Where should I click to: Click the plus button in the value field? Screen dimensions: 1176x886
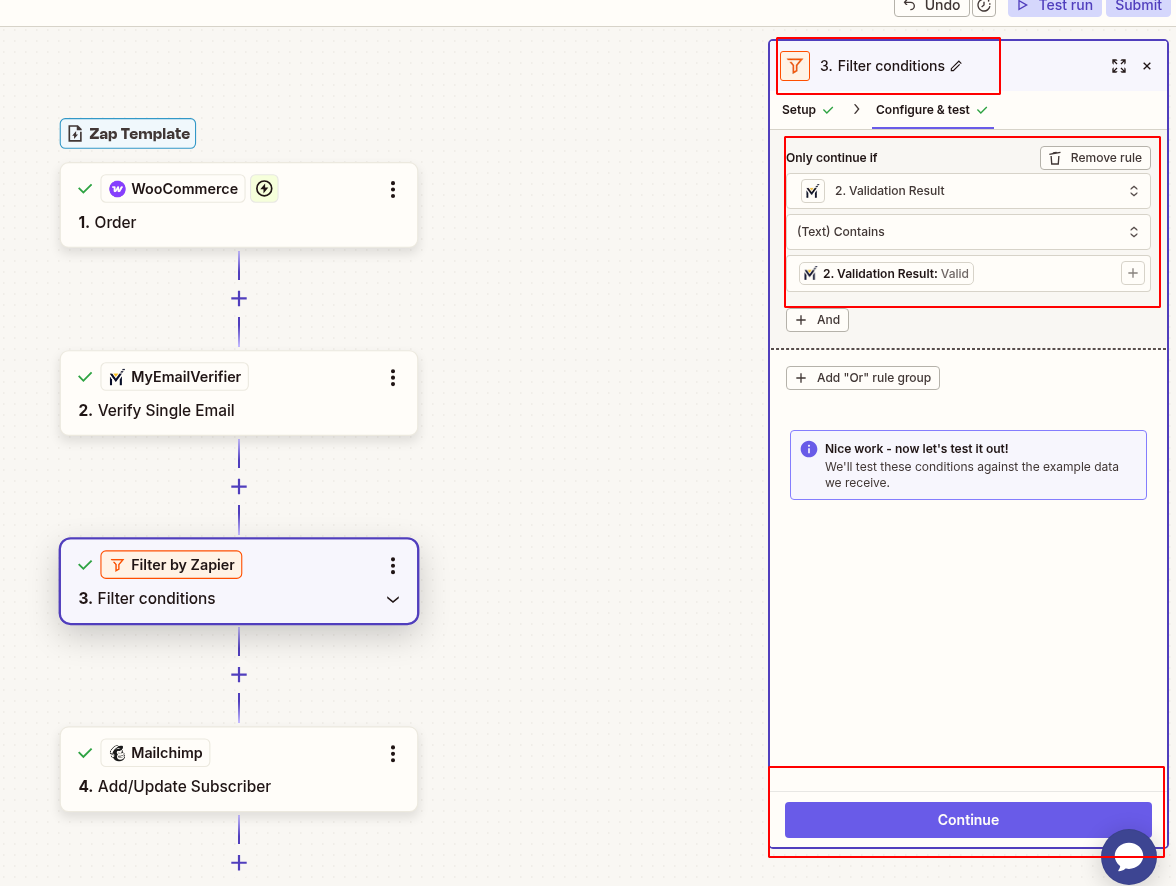click(1132, 272)
